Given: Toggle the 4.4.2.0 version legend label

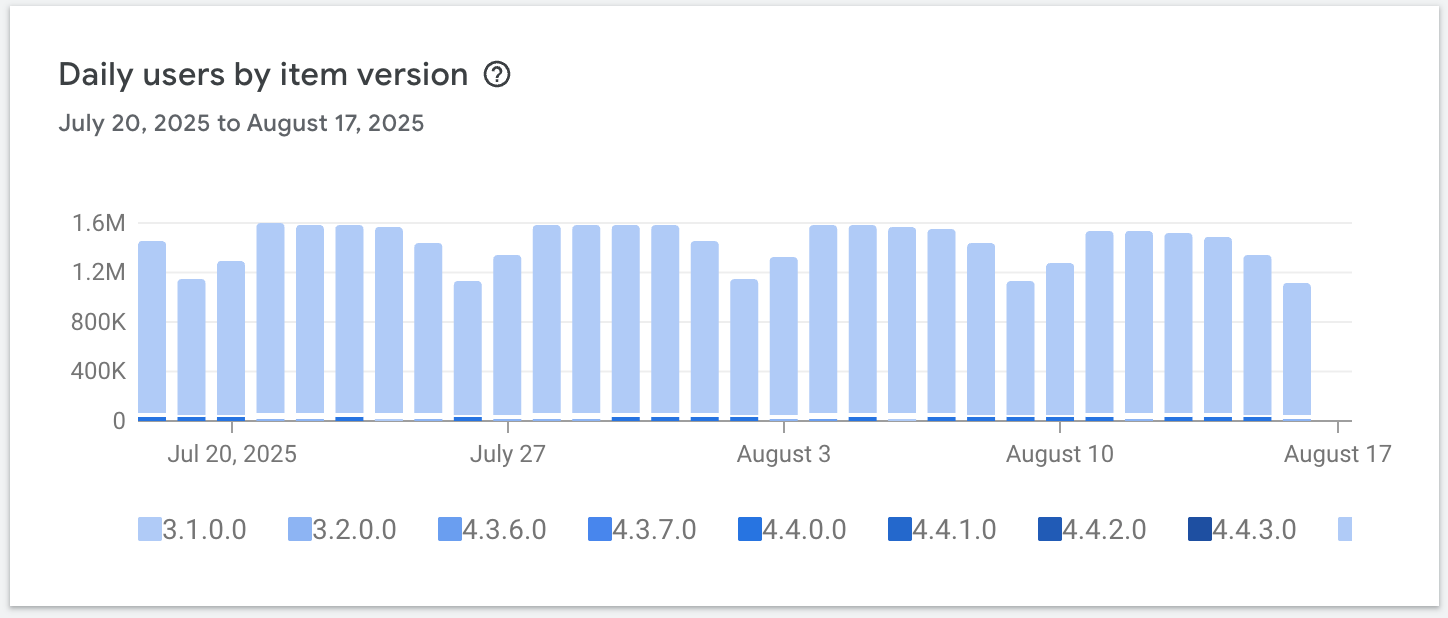Looking at the screenshot, I should [x=1104, y=529].
